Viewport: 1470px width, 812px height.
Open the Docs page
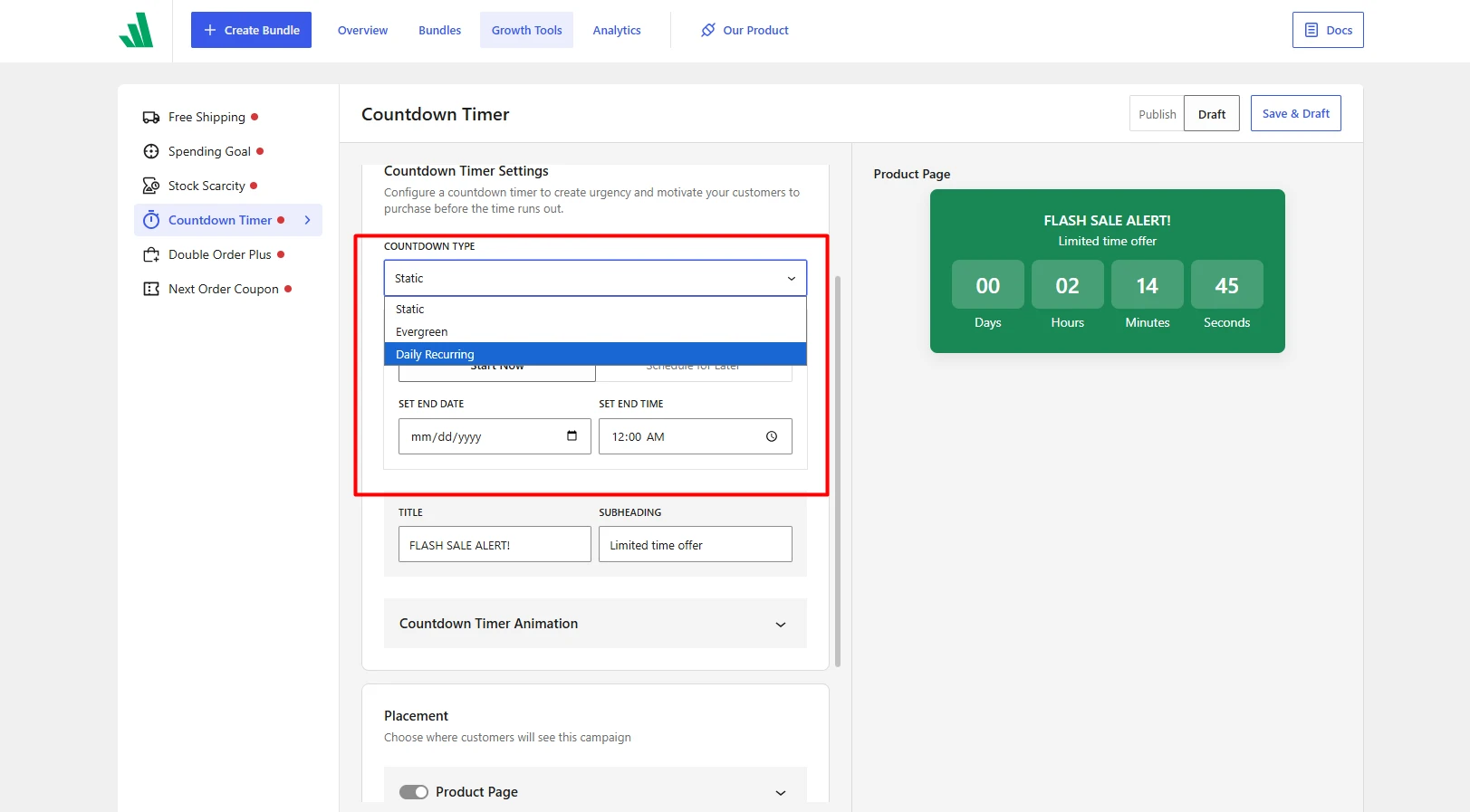pyautogui.click(x=1328, y=30)
